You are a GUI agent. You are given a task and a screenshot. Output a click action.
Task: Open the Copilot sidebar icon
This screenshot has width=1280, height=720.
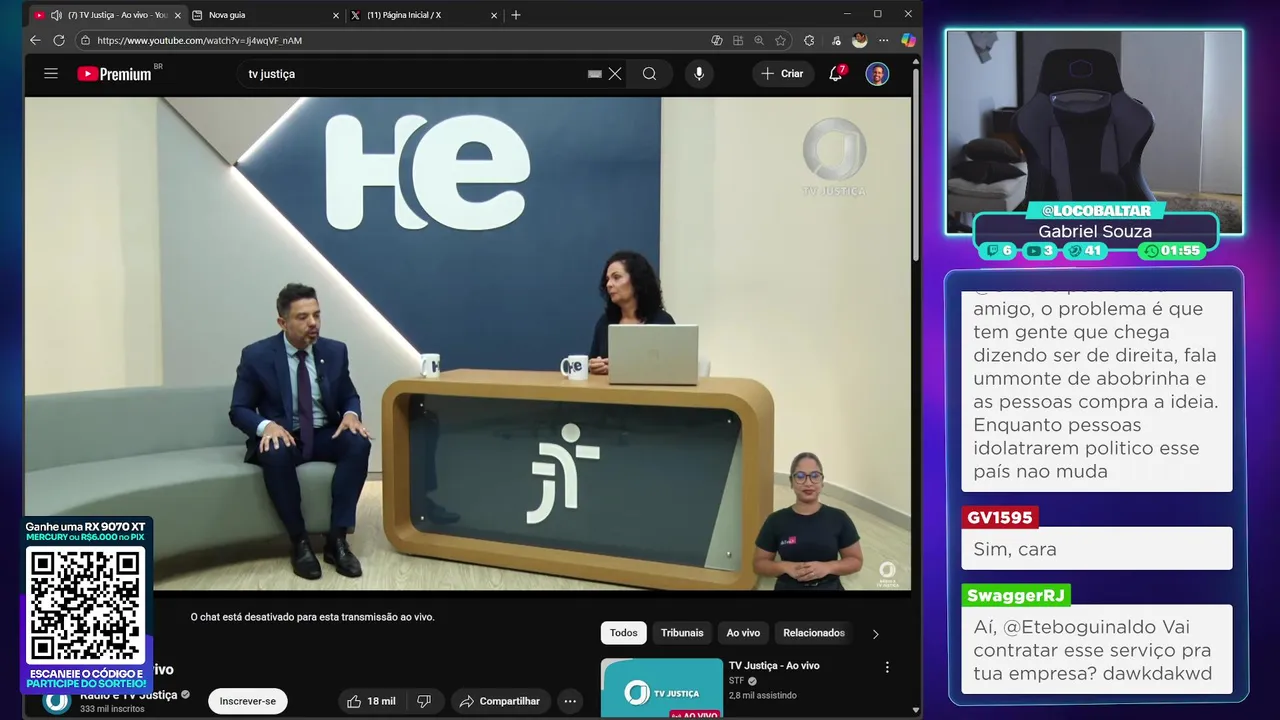coord(908,40)
